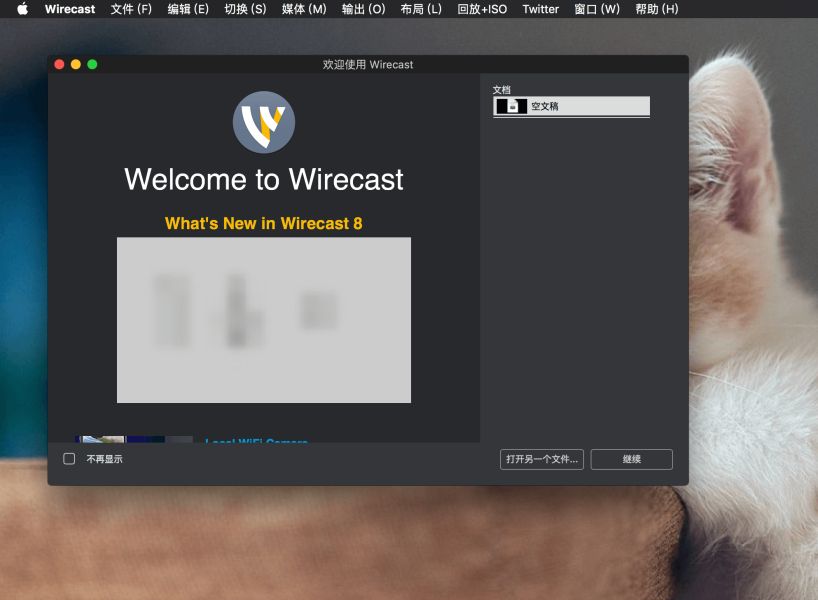Open the 媒体 (M) menu
Screen dimensions: 818x600
[304, 9]
